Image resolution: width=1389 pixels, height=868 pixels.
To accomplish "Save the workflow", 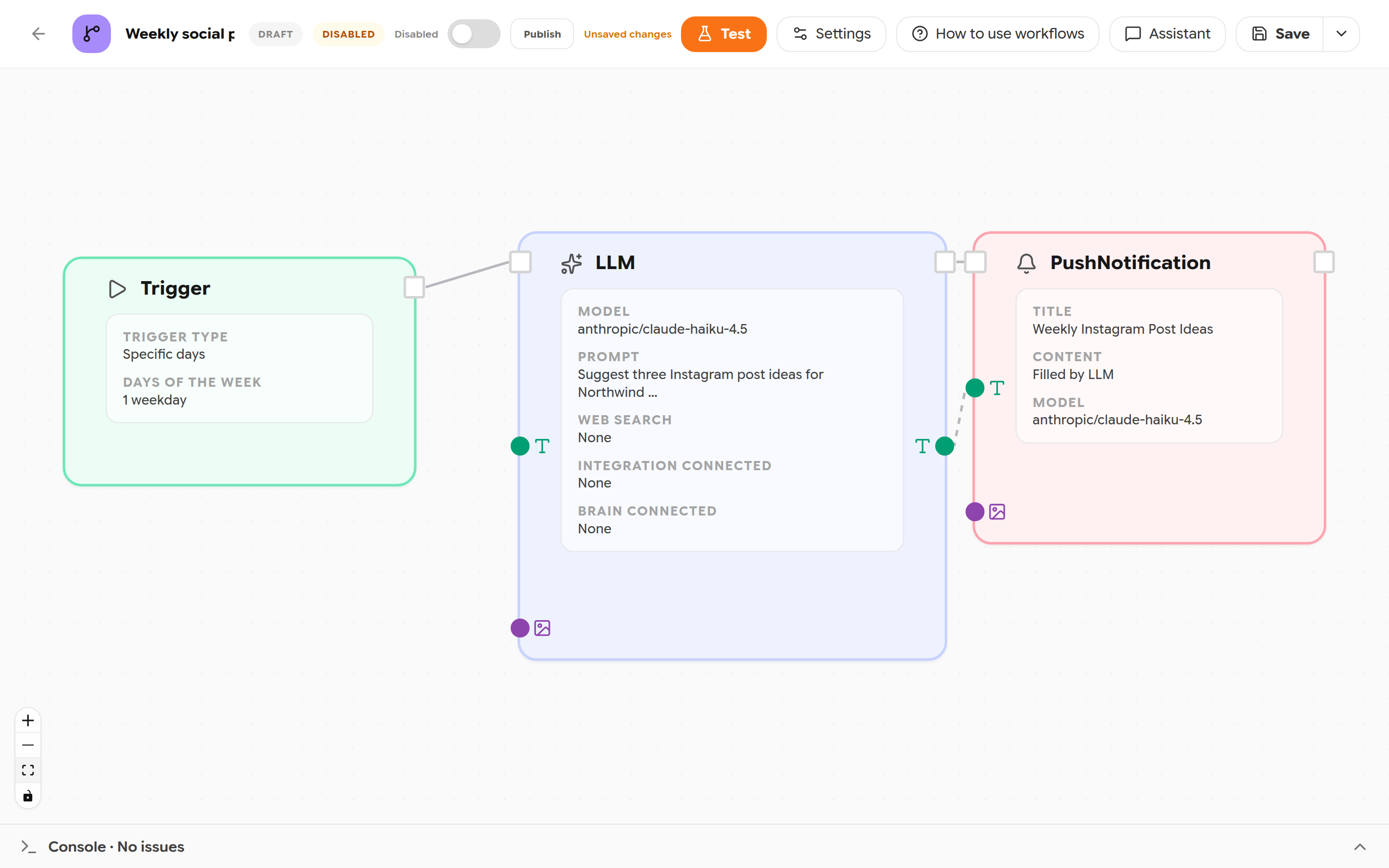I will pyautogui.click(x=1280, y=34).
